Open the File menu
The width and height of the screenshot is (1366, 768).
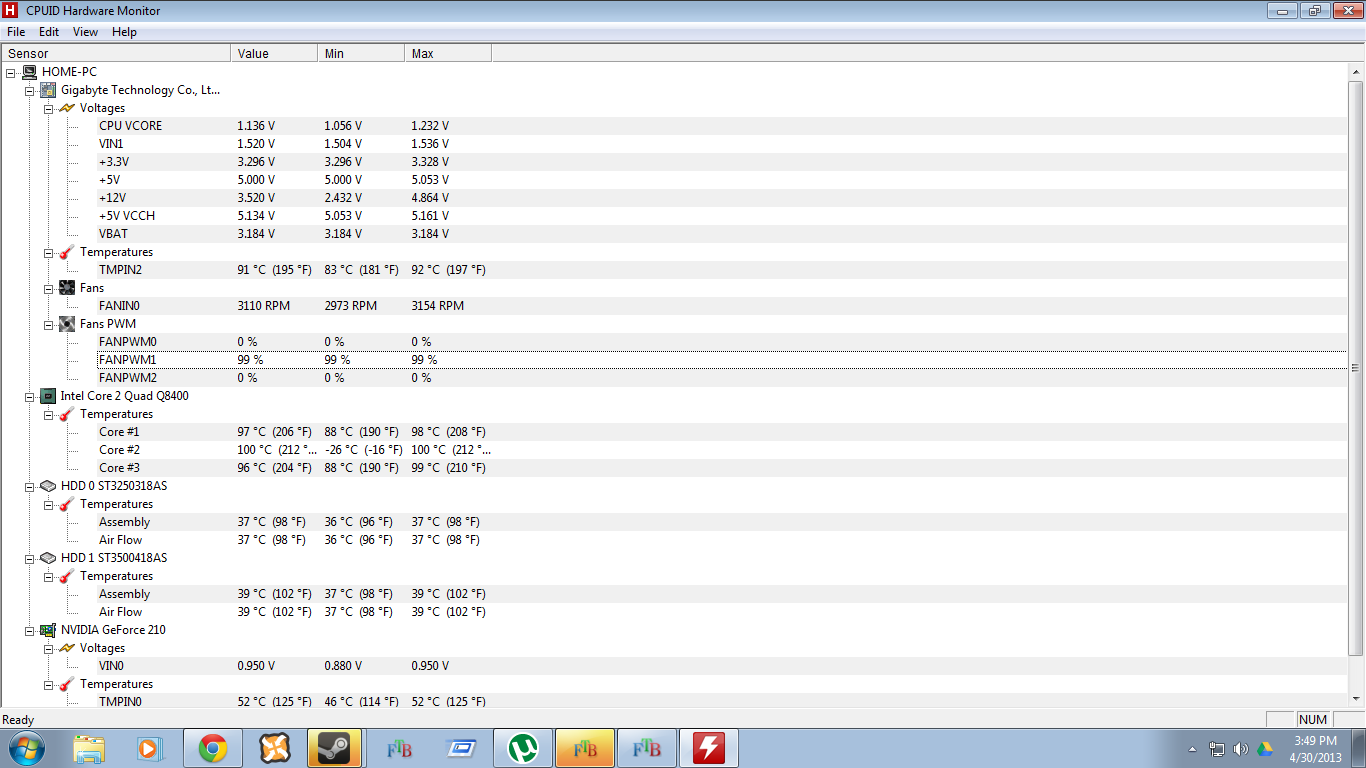16,32
